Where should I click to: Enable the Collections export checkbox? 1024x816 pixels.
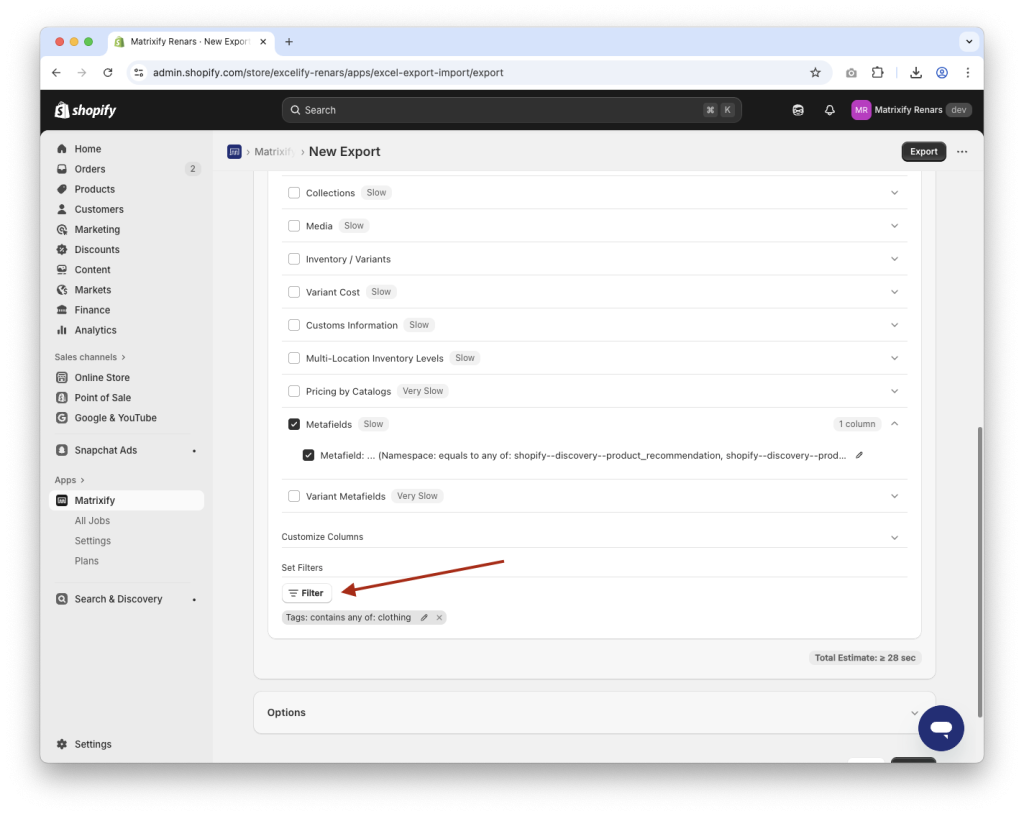293,192
